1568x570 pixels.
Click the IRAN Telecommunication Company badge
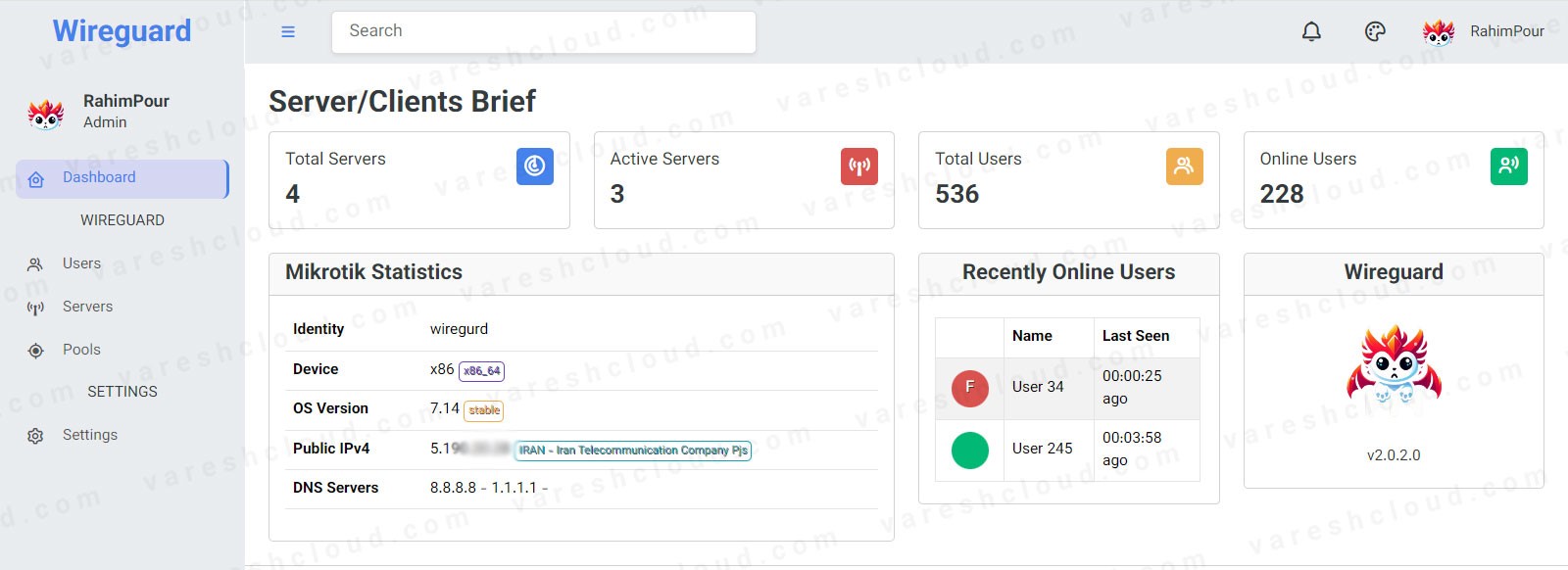pos(633,451)
